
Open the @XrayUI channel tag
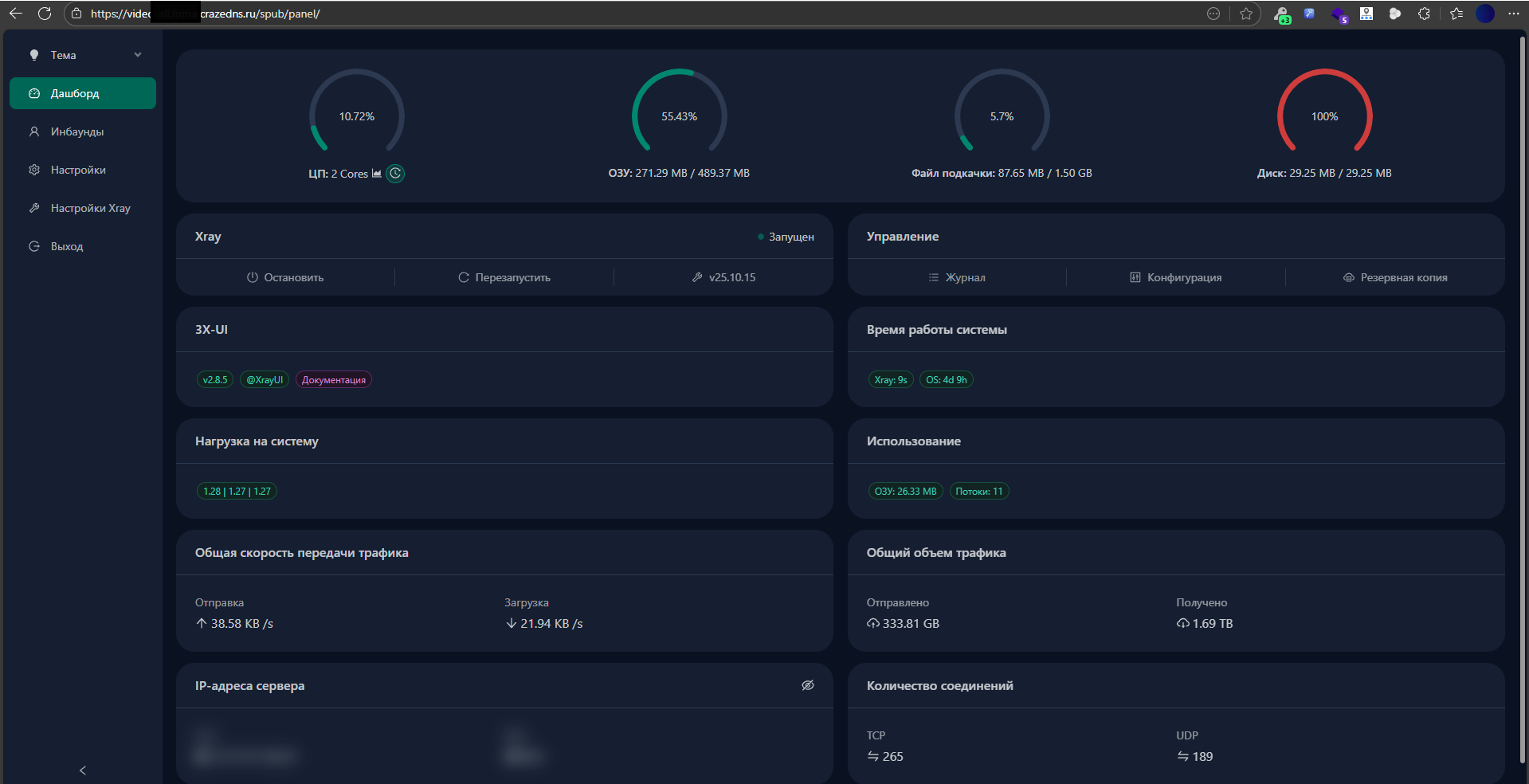(x=265, y=380)
